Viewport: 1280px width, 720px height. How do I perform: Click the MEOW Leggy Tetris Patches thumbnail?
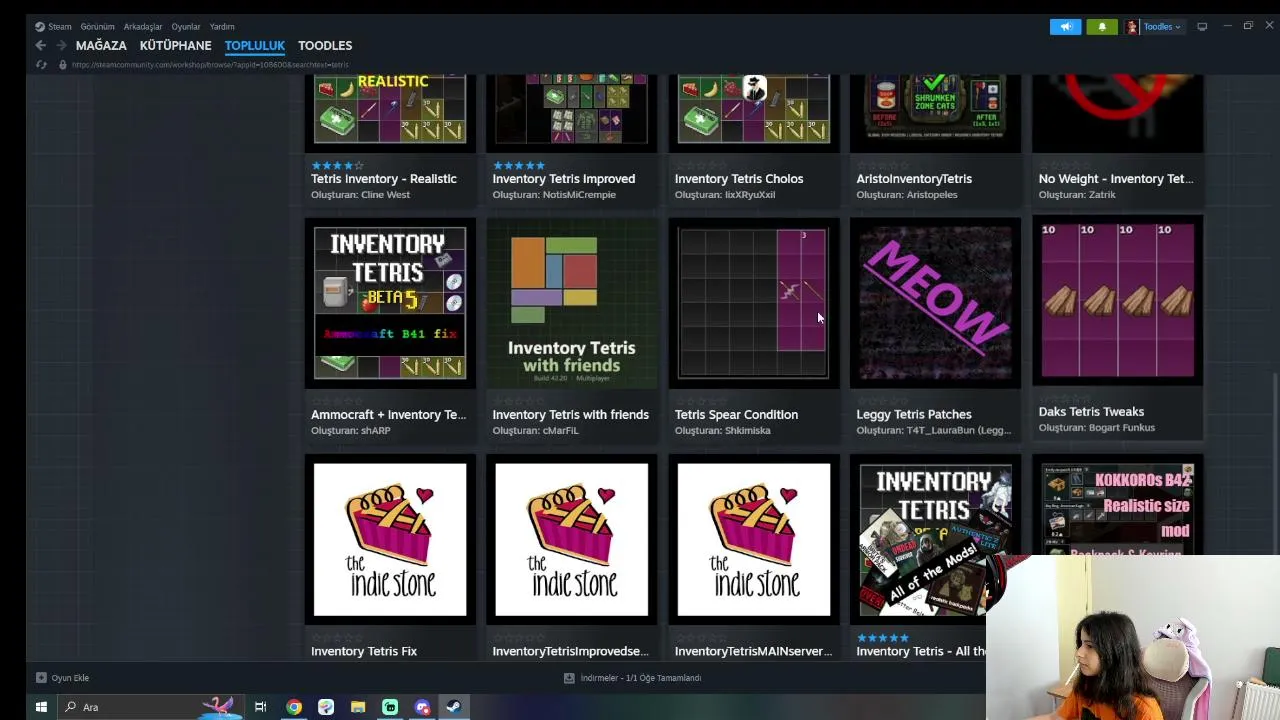935,303
